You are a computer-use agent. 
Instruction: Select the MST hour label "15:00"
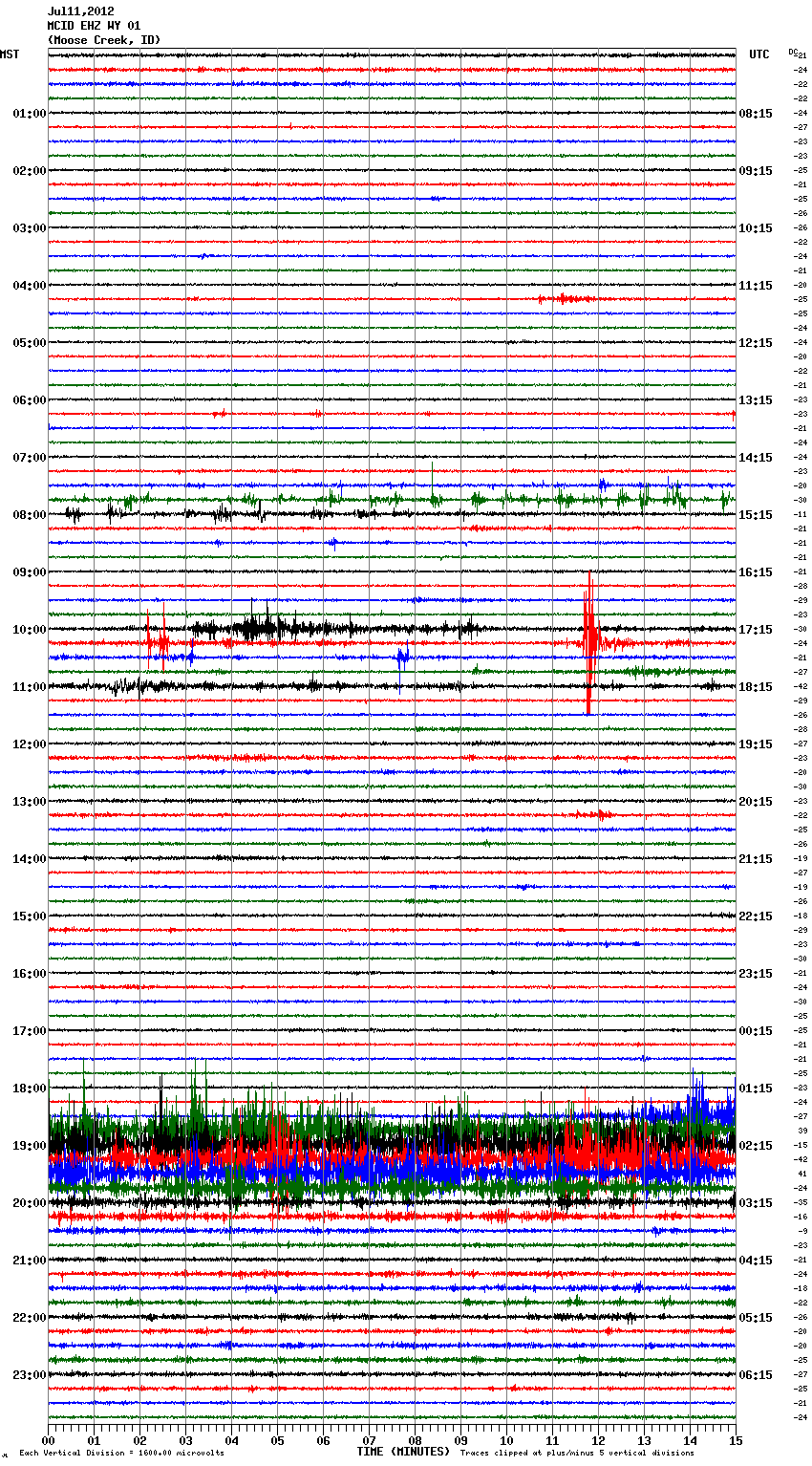coord(30,916)
